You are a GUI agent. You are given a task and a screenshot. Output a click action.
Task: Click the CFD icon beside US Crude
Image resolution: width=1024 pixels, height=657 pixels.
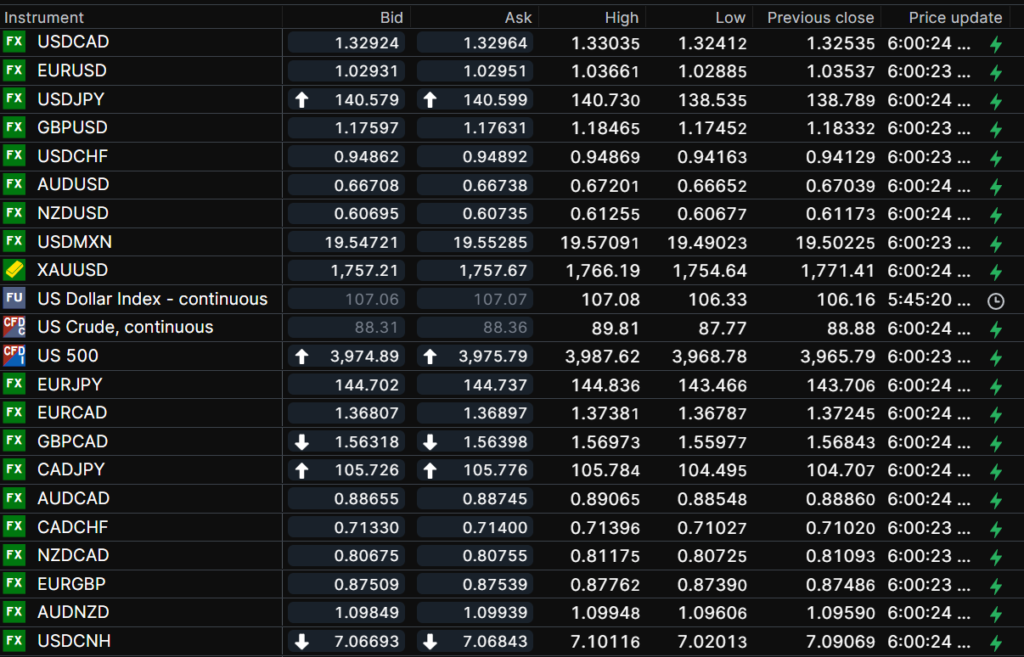point(14,327)
